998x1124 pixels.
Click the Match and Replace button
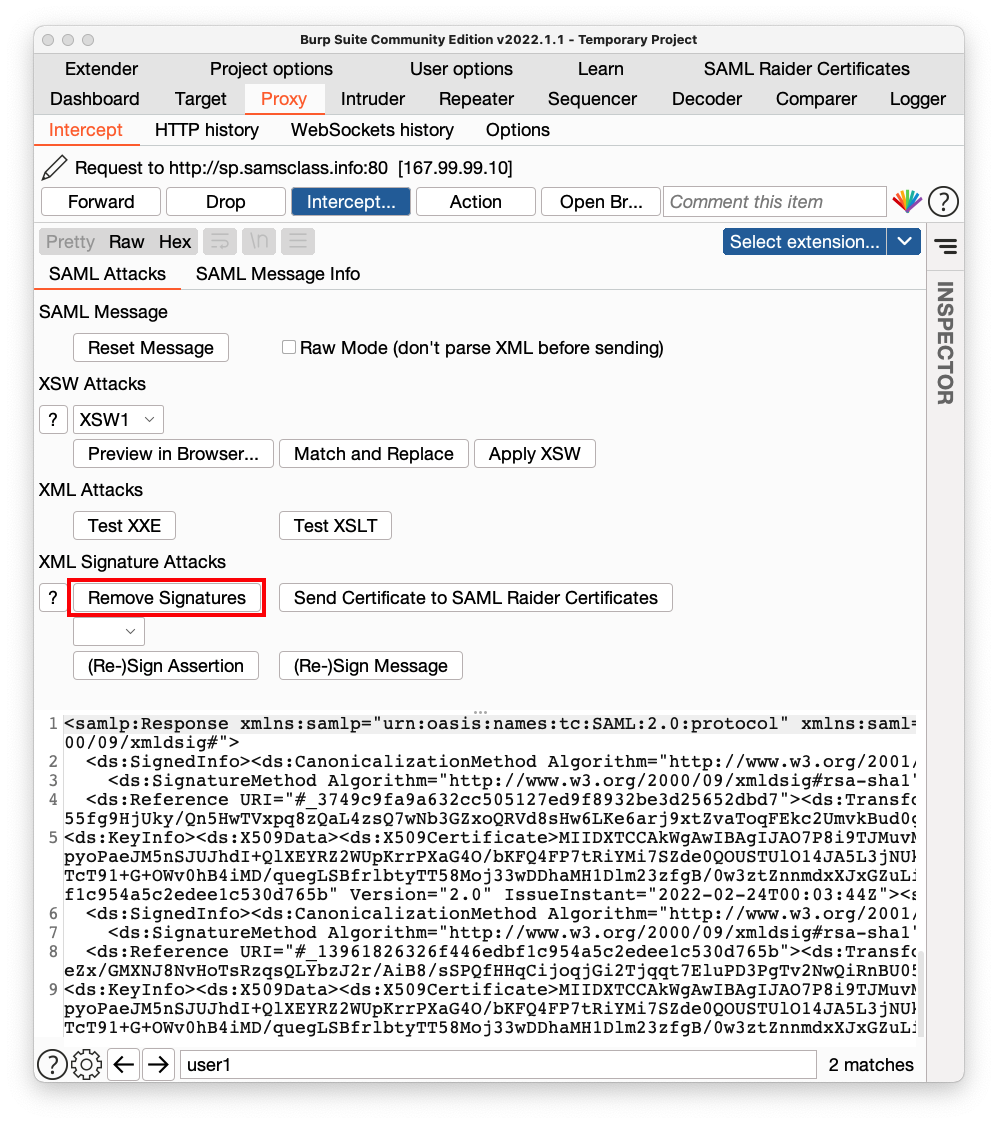[374, 454]
